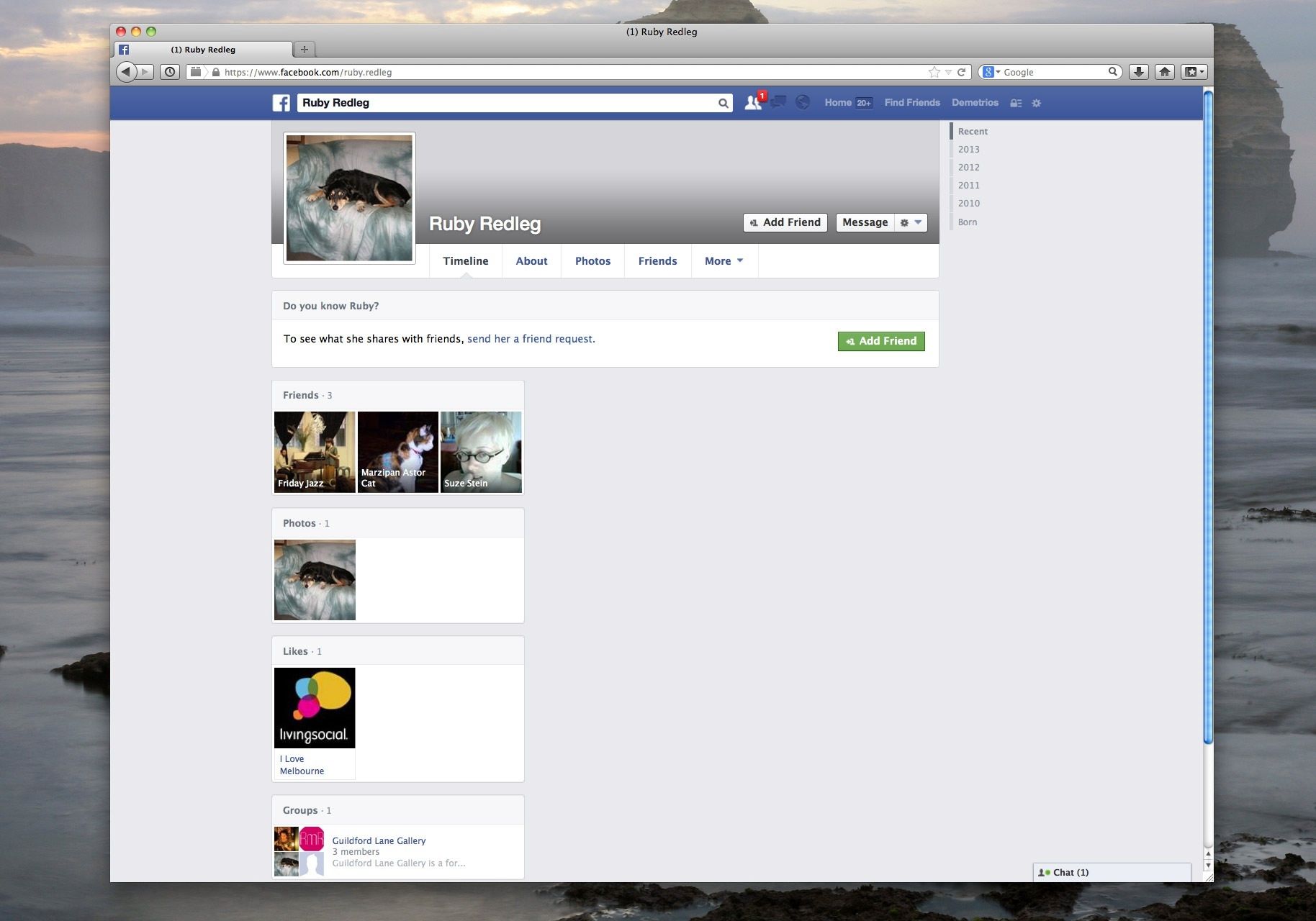Go forward with the browser forward arrow

(x=145, y=72)
